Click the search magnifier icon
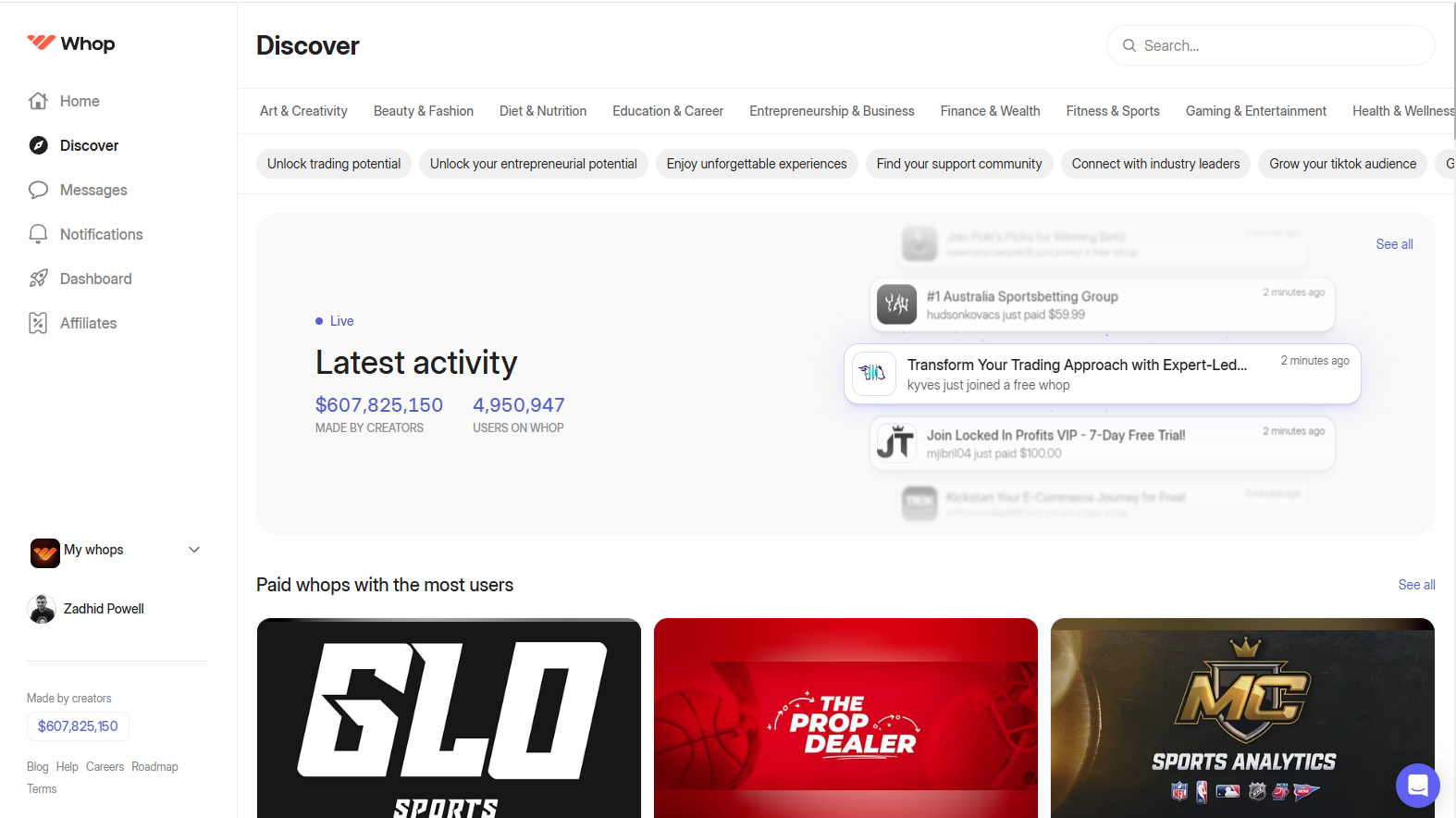This screenshot has width=1456, height=818. coord(1129,45)
